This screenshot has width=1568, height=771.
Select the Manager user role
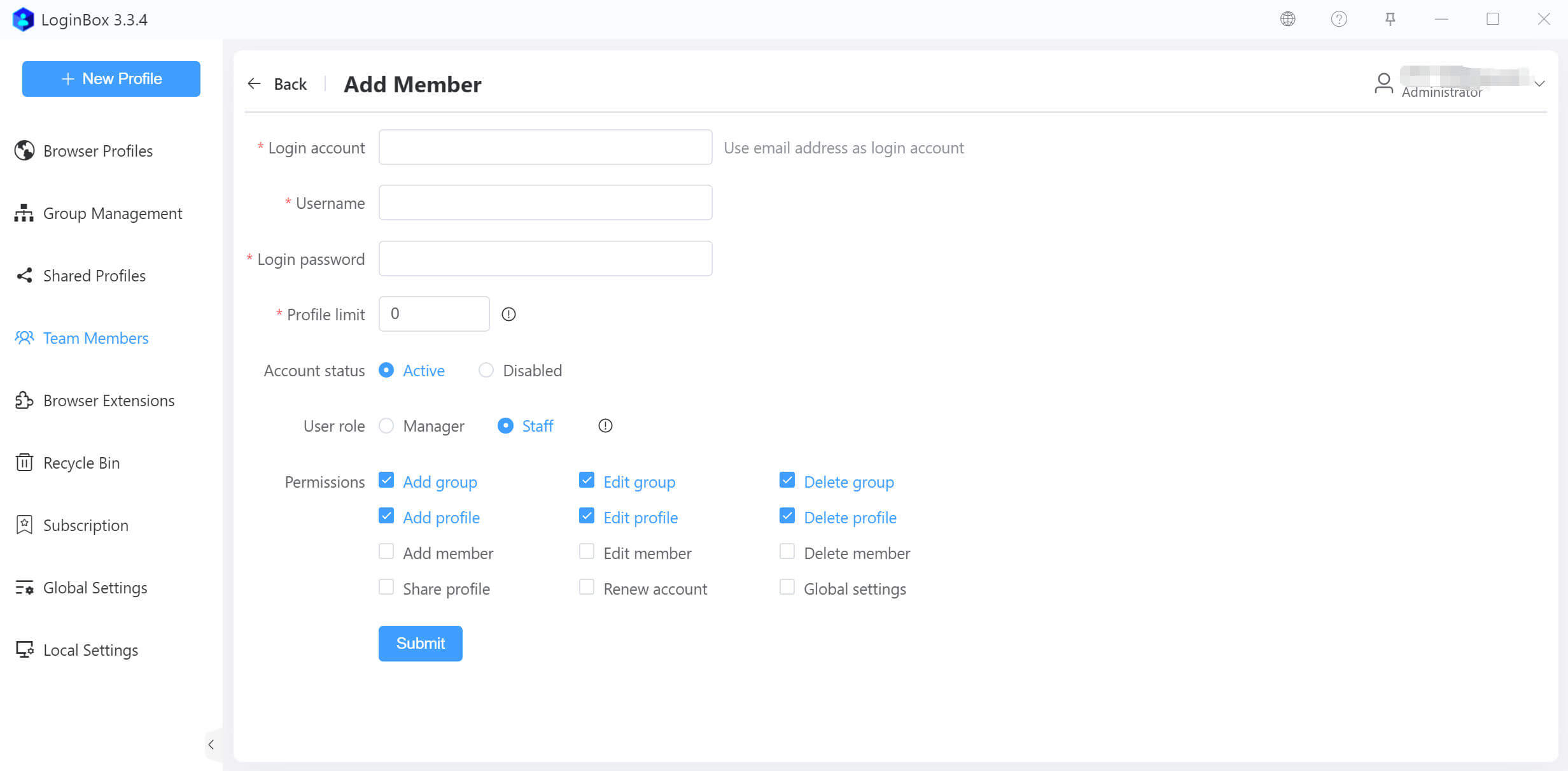click(x=386, y=426)
